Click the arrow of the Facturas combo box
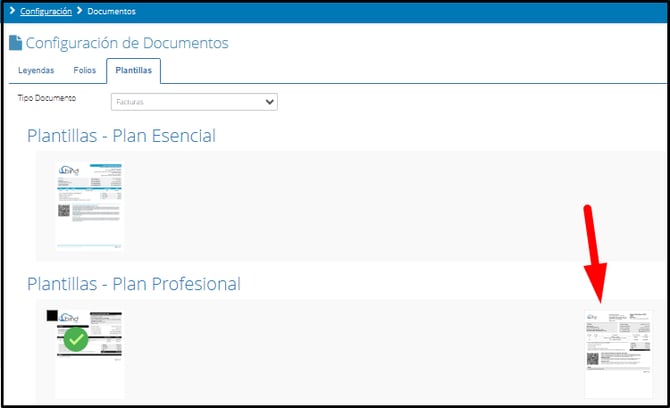 268,102
